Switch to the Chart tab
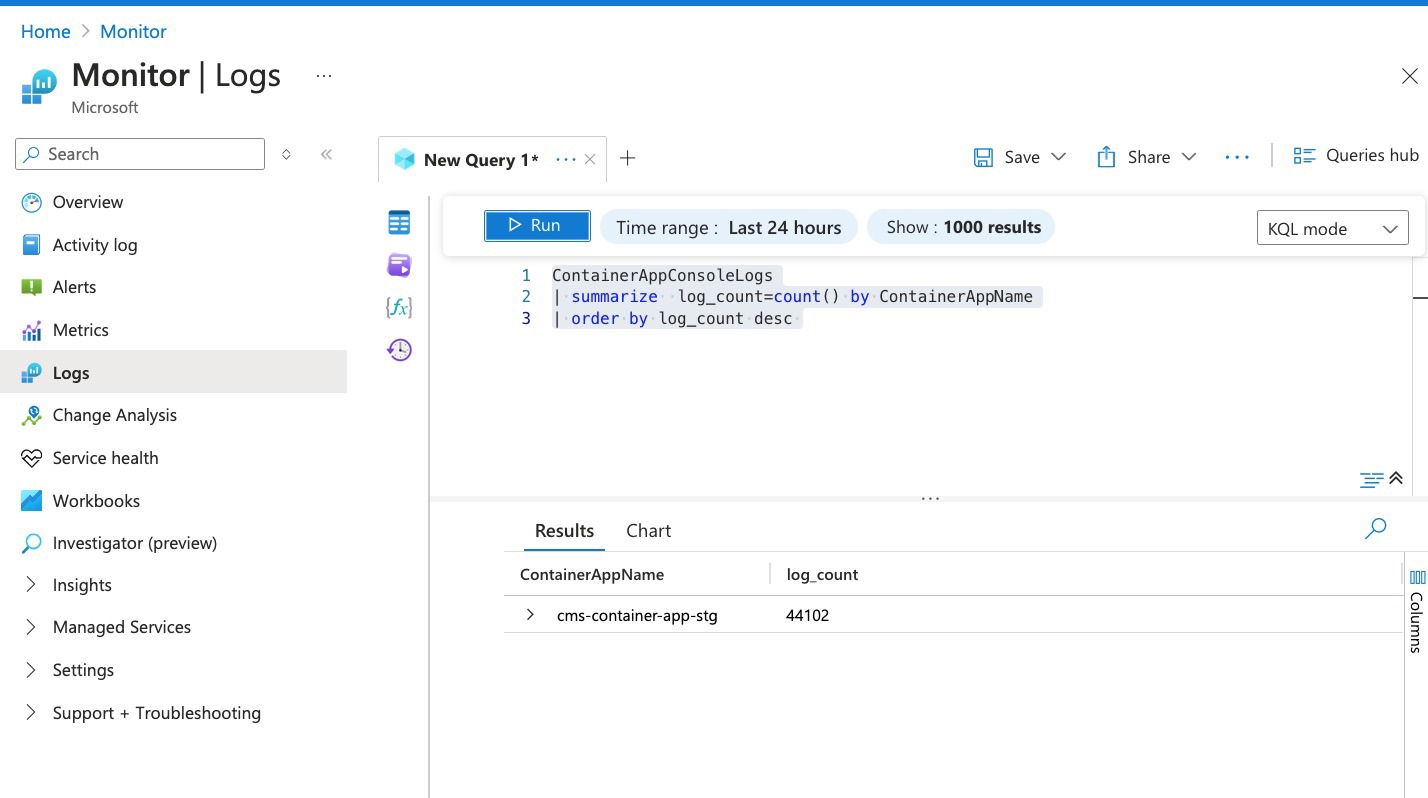Screen dimensions: 1428x798 [x=648, y=531]
